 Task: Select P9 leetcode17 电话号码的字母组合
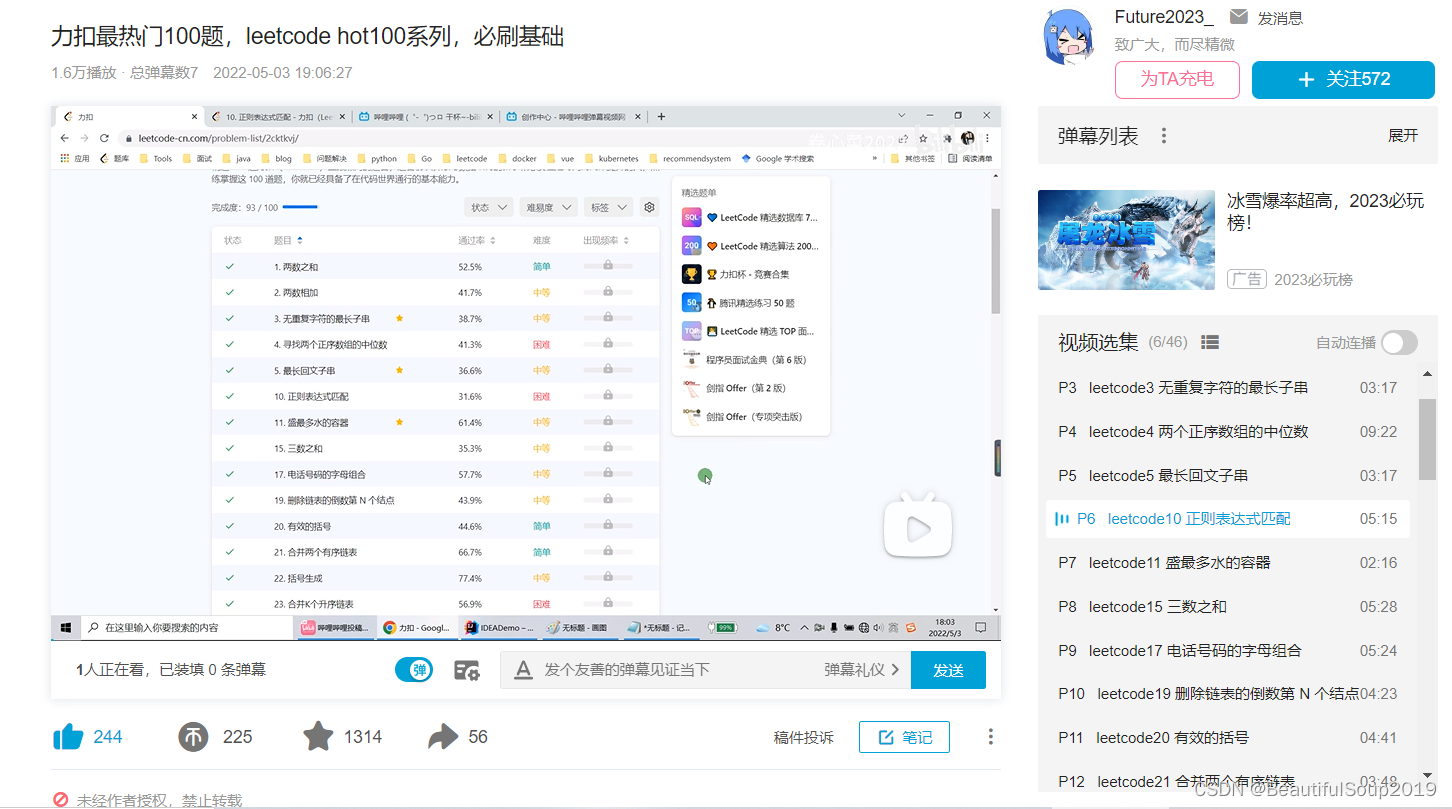[x=1228, y=651]
